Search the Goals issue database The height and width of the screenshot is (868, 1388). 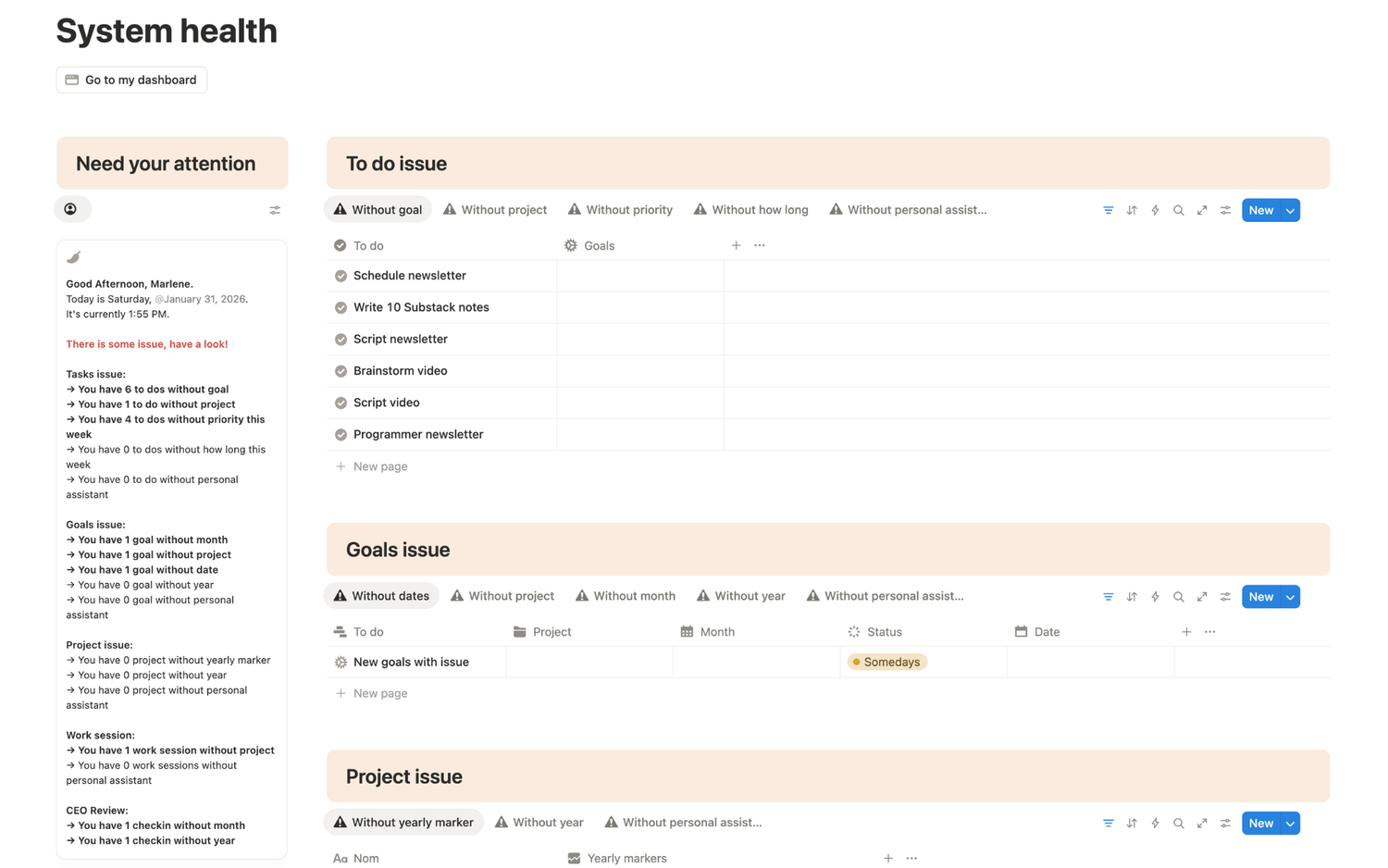pyautogui.click(x=1178, y=597)
